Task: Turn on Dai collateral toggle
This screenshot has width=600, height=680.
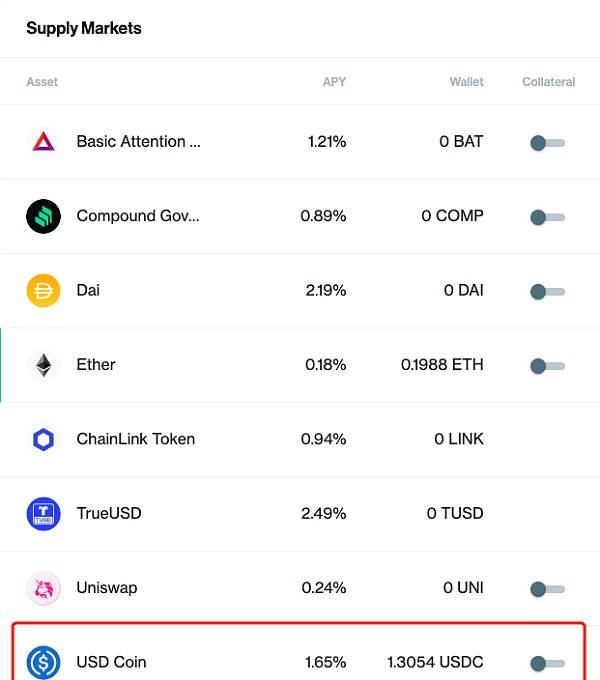Action: point(547,291)
